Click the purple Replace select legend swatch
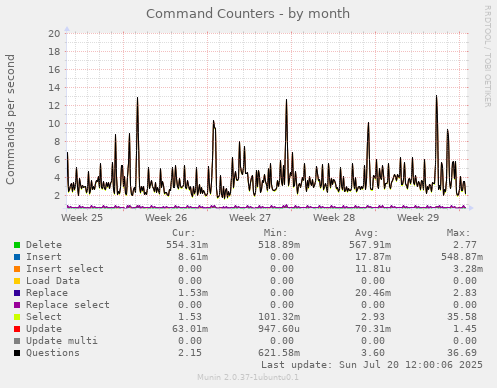The width and height of the screenshot is (497, 388). click(17, 305)
